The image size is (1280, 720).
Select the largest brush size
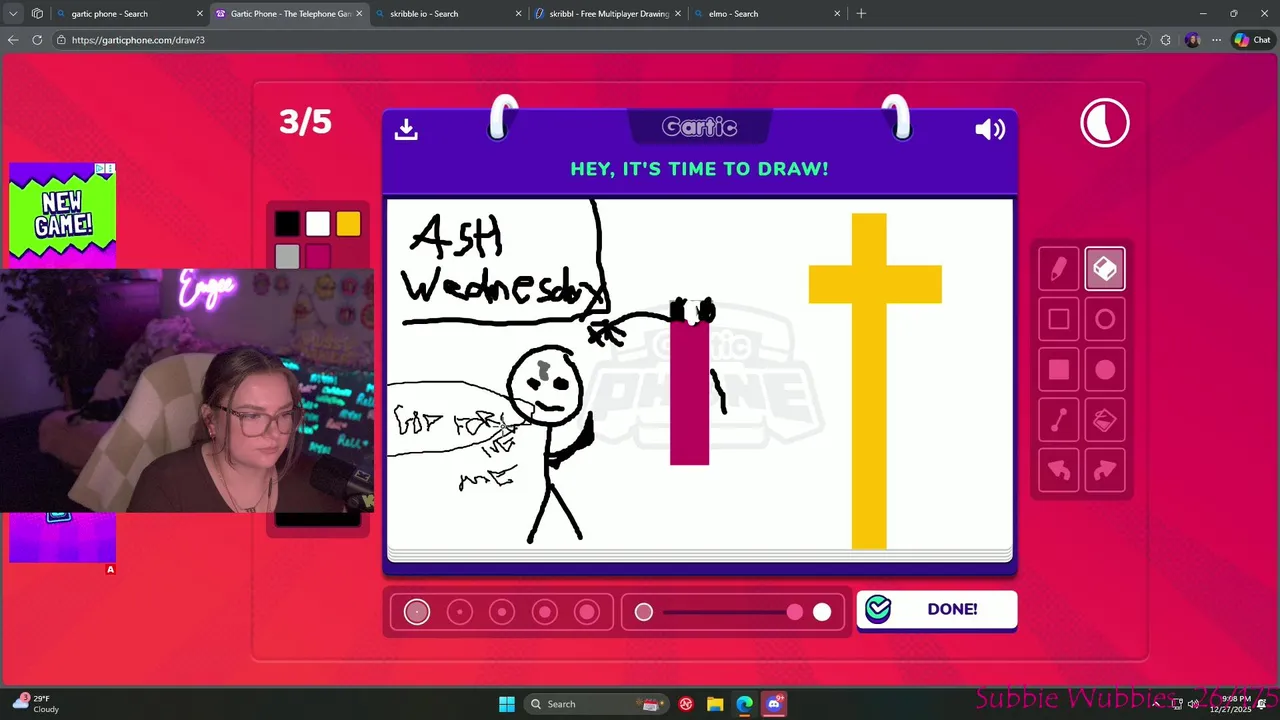coord(587,612)
